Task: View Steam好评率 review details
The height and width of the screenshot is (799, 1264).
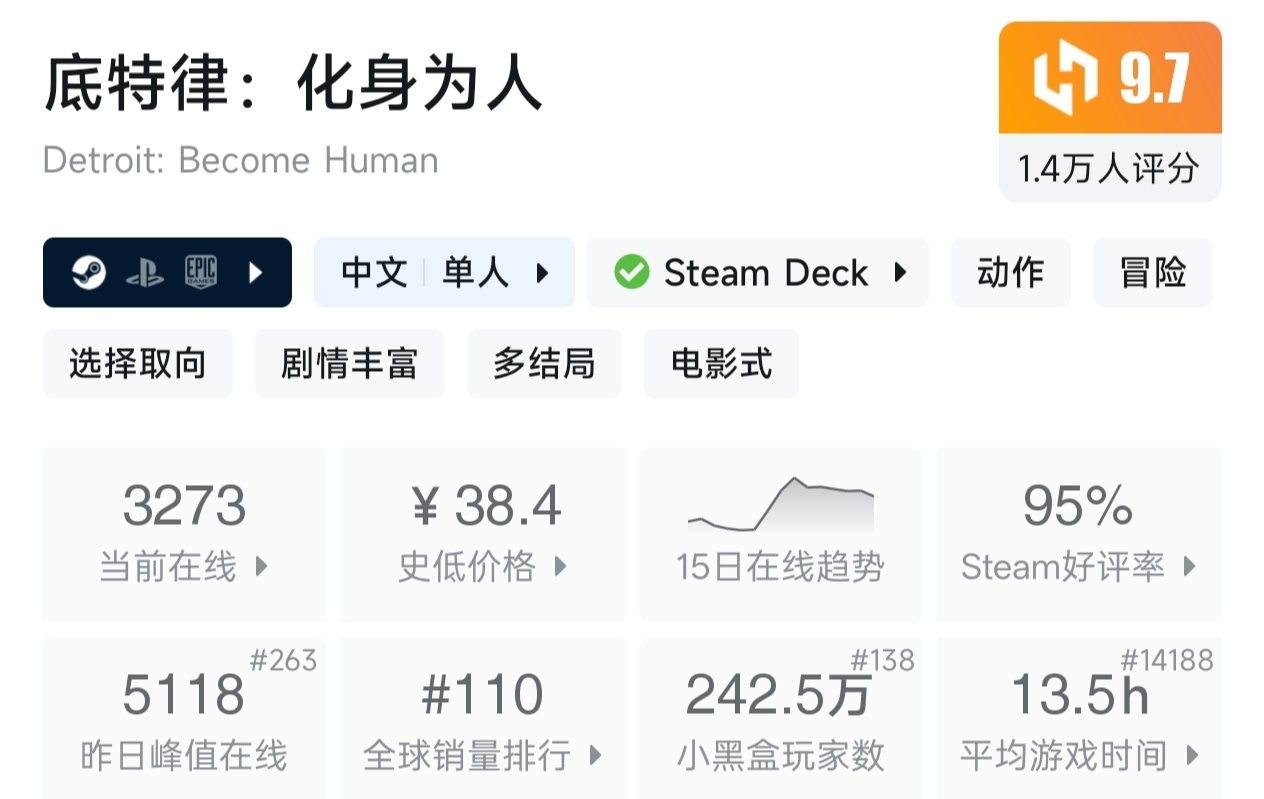Action: coord(1078,534)
